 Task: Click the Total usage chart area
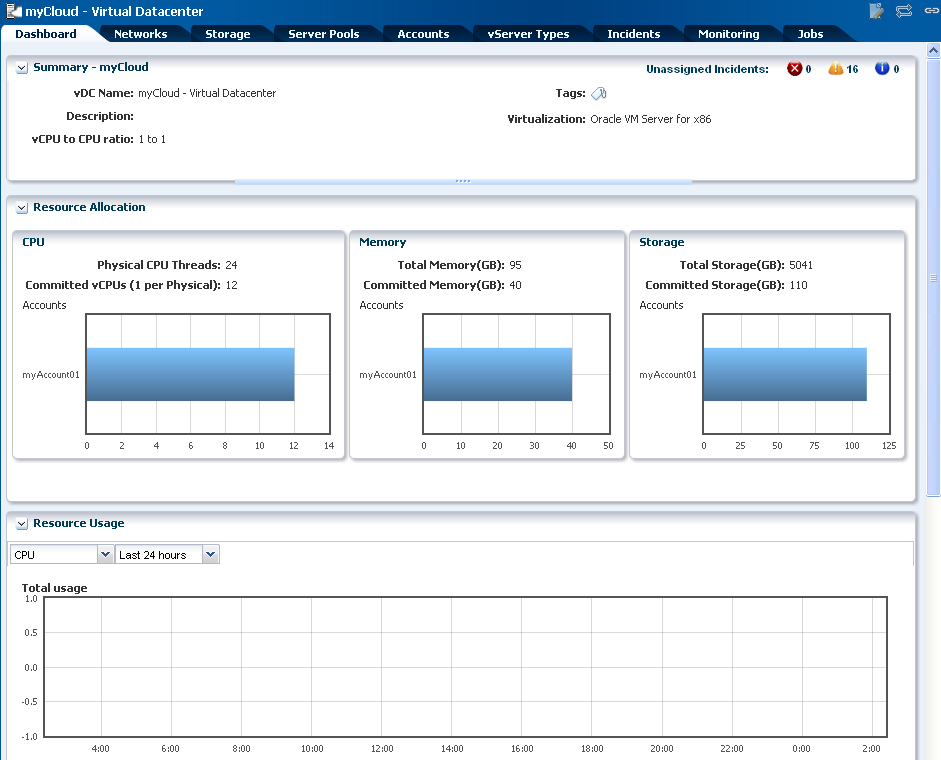point(465,667)
